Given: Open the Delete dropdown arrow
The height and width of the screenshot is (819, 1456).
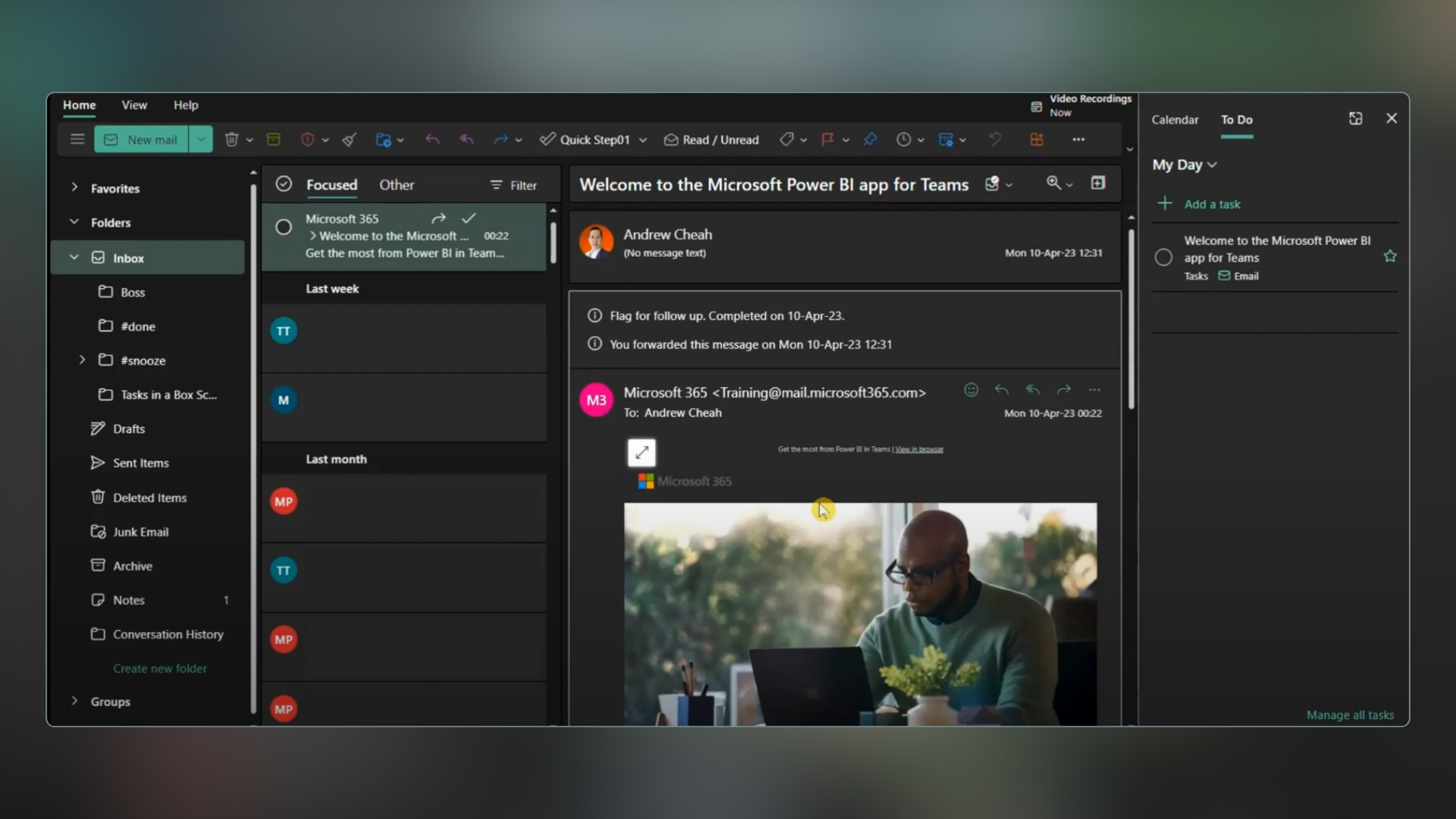Looking at the screenshot, I should pos(249,140).
